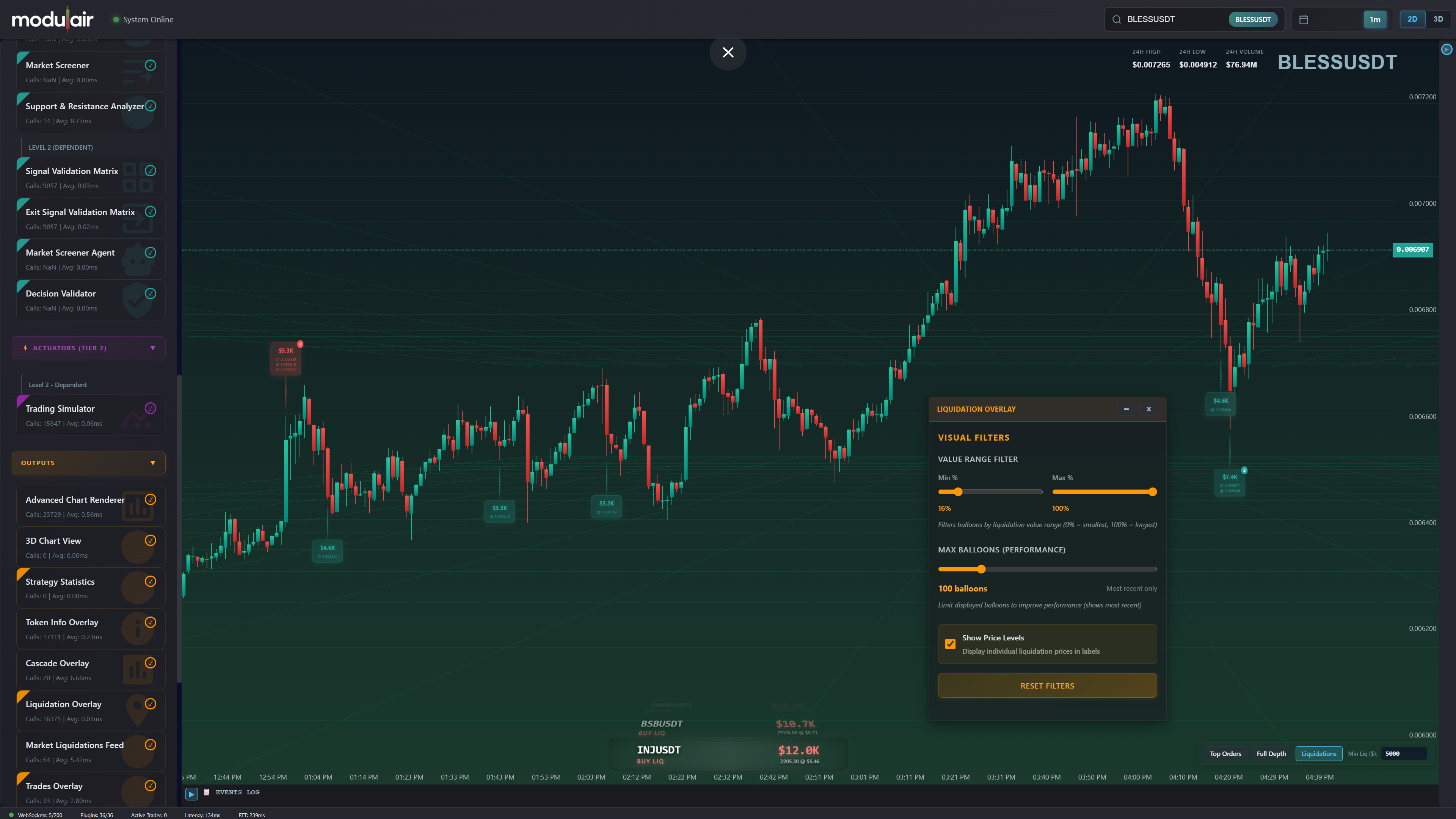Click the INJUSDT Buy Liq feed entry
Image resolution: width=1456 pixels, height=819 pixels.
pos(728,755)
